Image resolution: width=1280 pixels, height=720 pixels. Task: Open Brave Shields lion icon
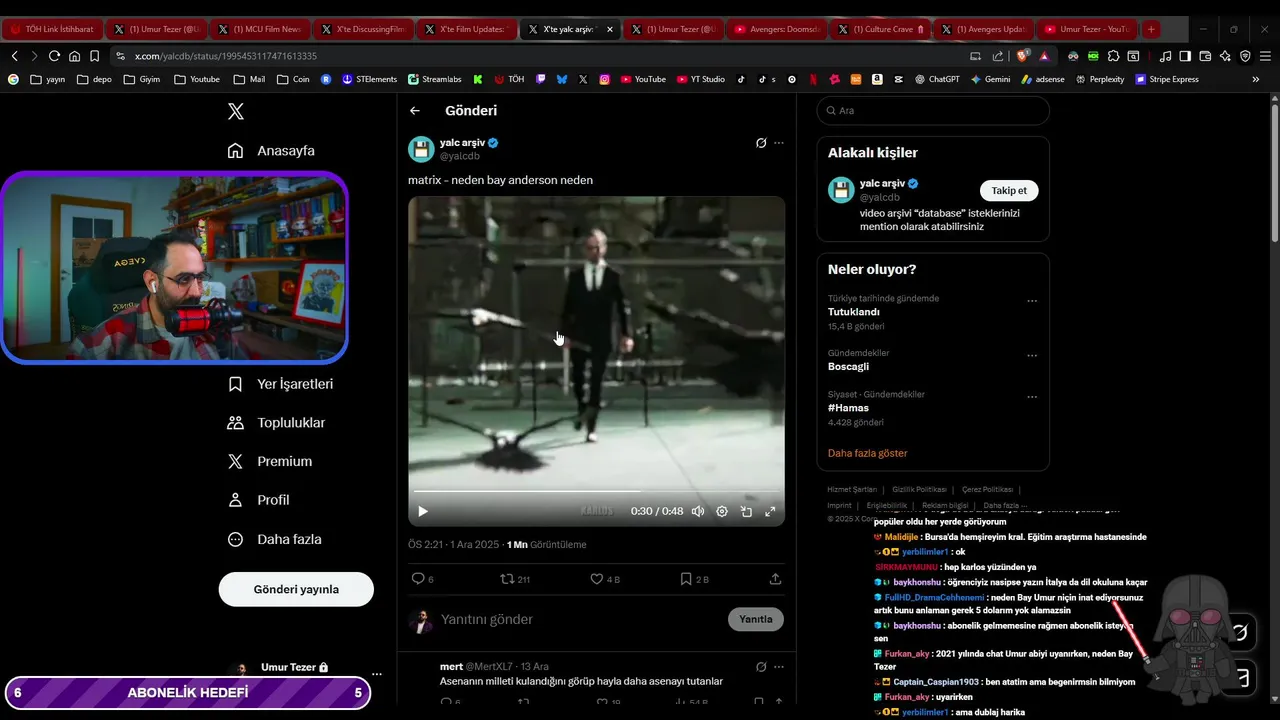tap(1022, 56)
